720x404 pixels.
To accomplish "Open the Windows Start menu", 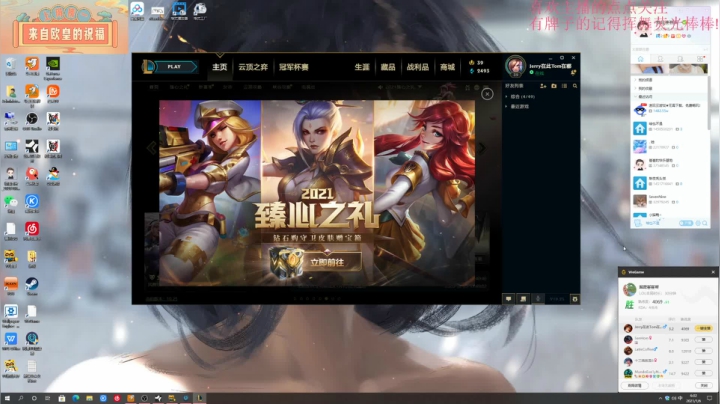I will 7,398.
